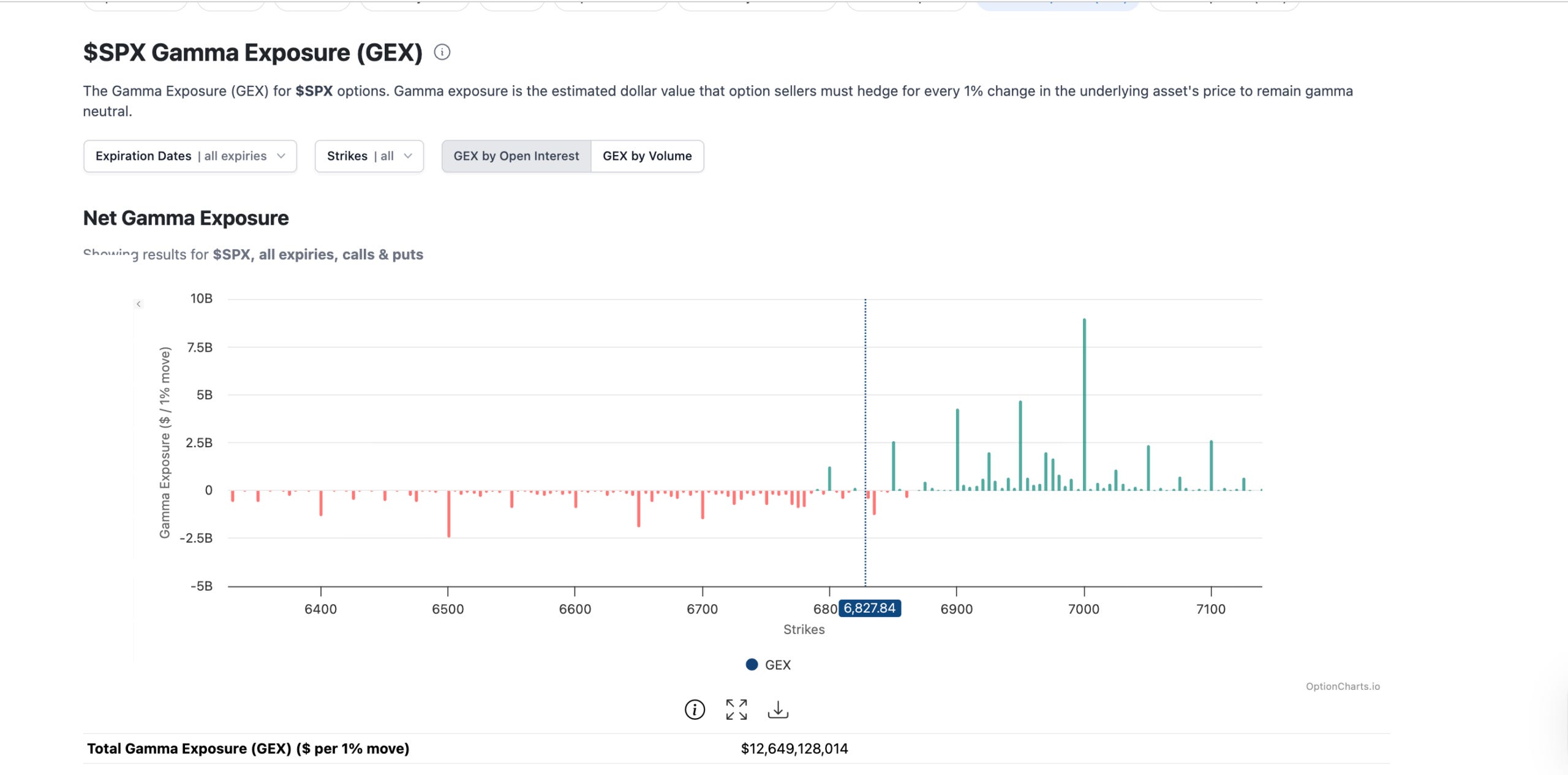
Task: Click the circled info icon below the chart
Action: coord(695,709)
